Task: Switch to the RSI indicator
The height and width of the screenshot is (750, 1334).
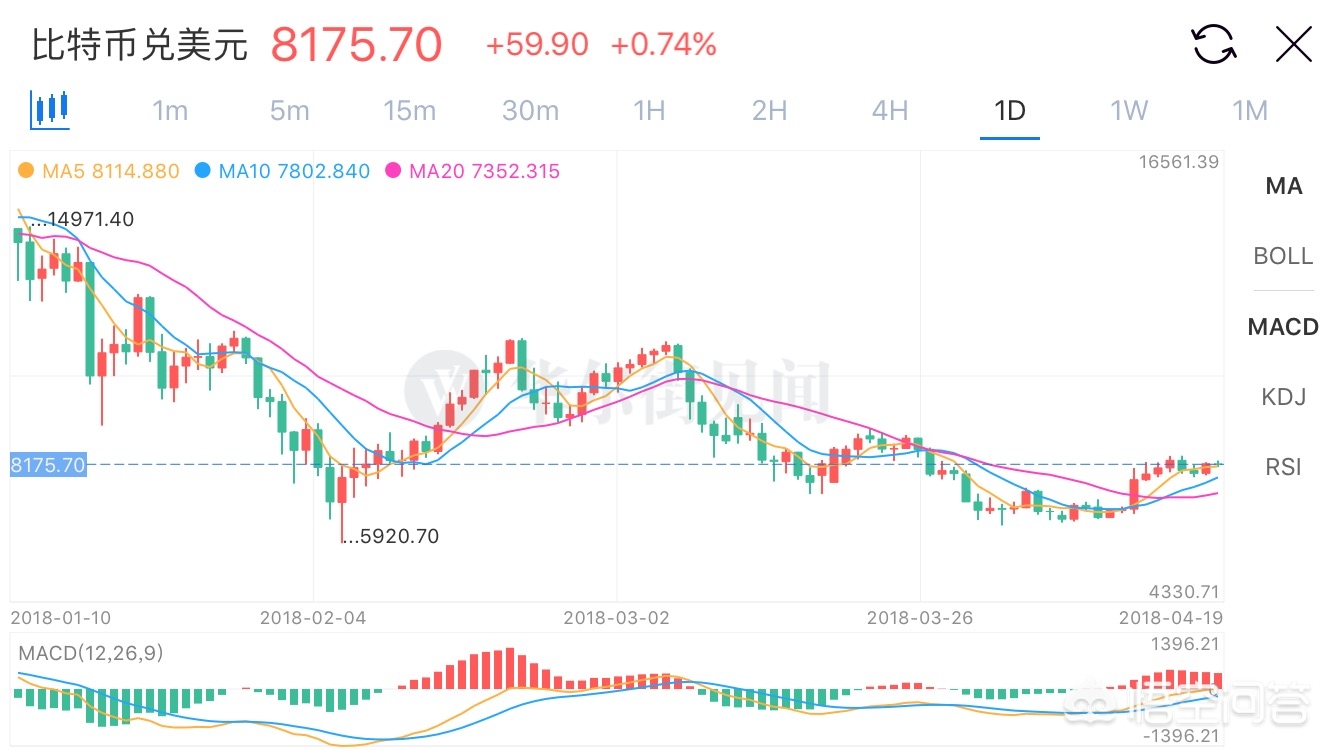Action: pos(1284,466)
